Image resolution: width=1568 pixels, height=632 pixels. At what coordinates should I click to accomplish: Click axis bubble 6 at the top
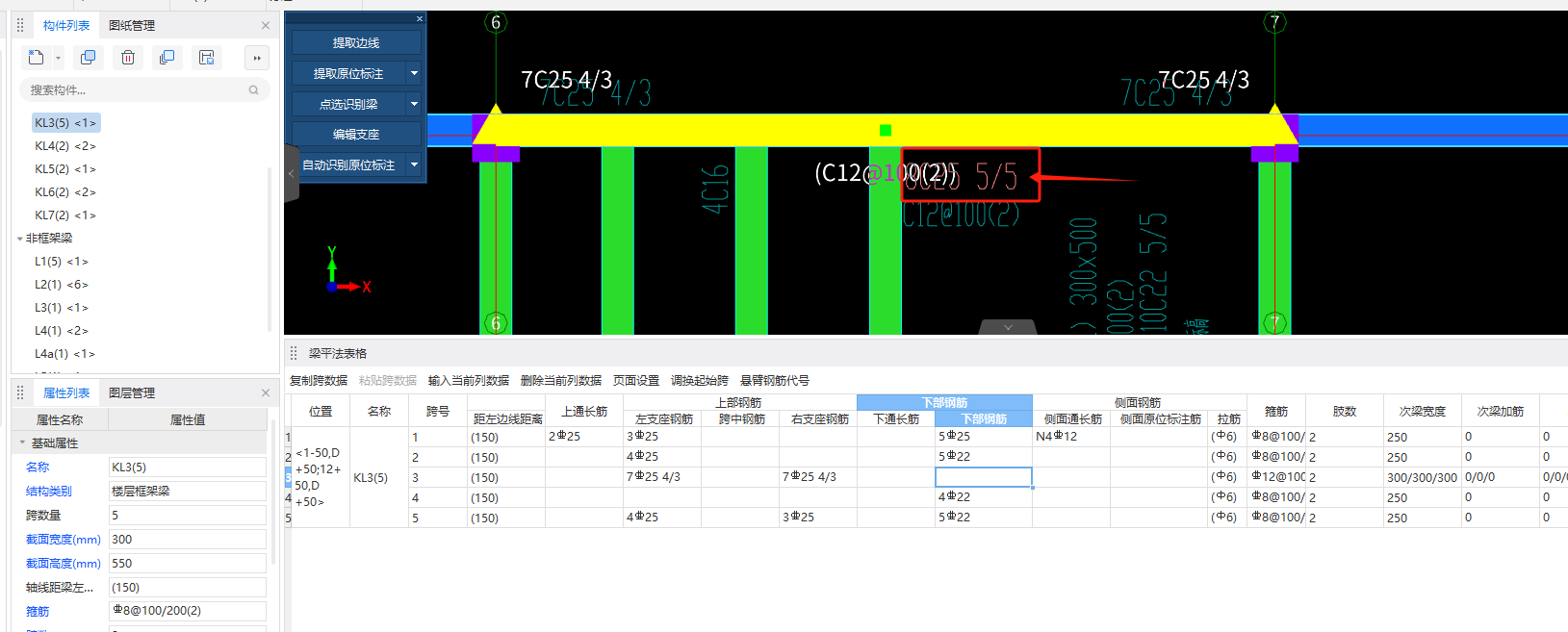pyautogui.click(x=496, y=22)
